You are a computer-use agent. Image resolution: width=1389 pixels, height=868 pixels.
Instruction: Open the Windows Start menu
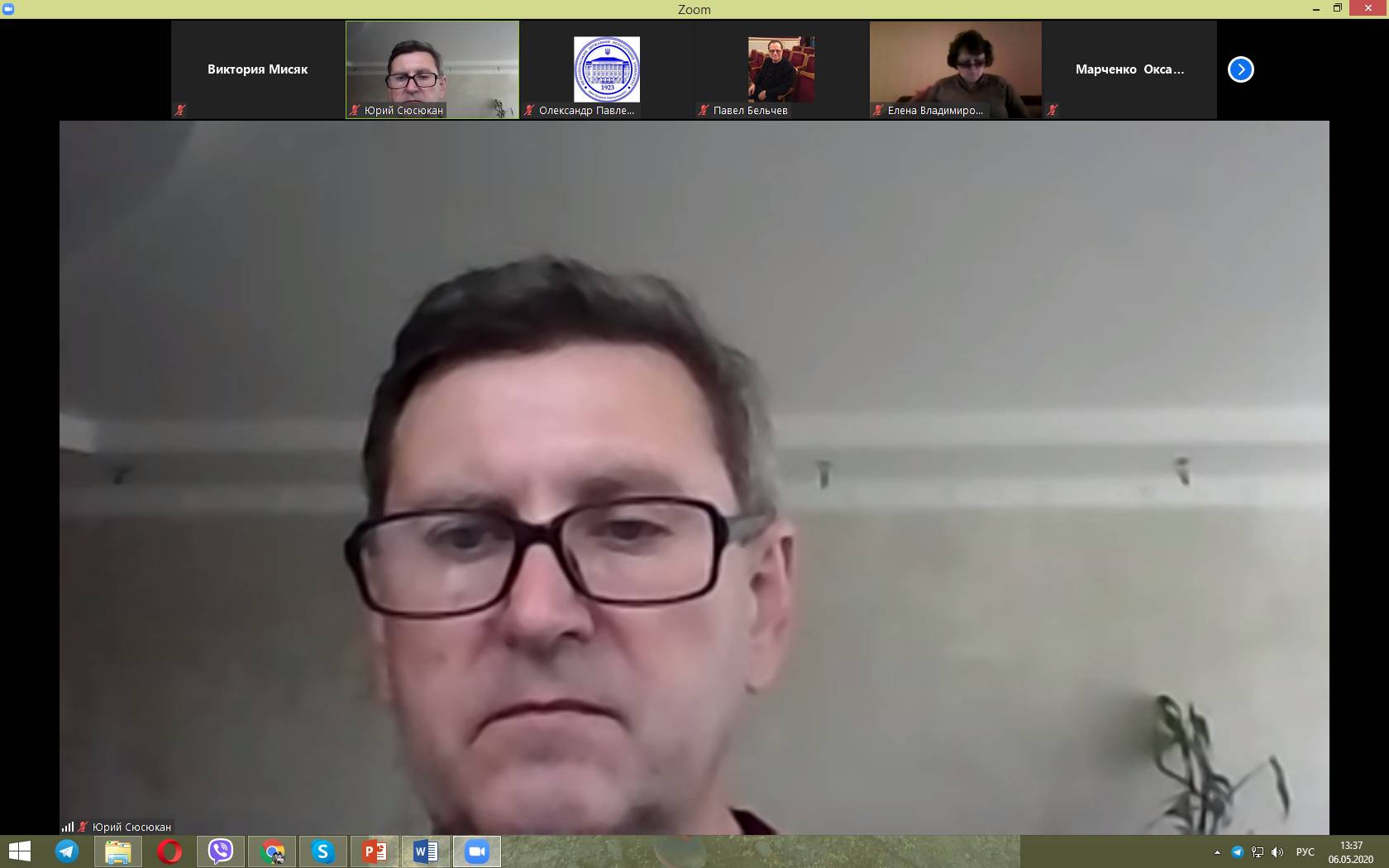[19, 851]
